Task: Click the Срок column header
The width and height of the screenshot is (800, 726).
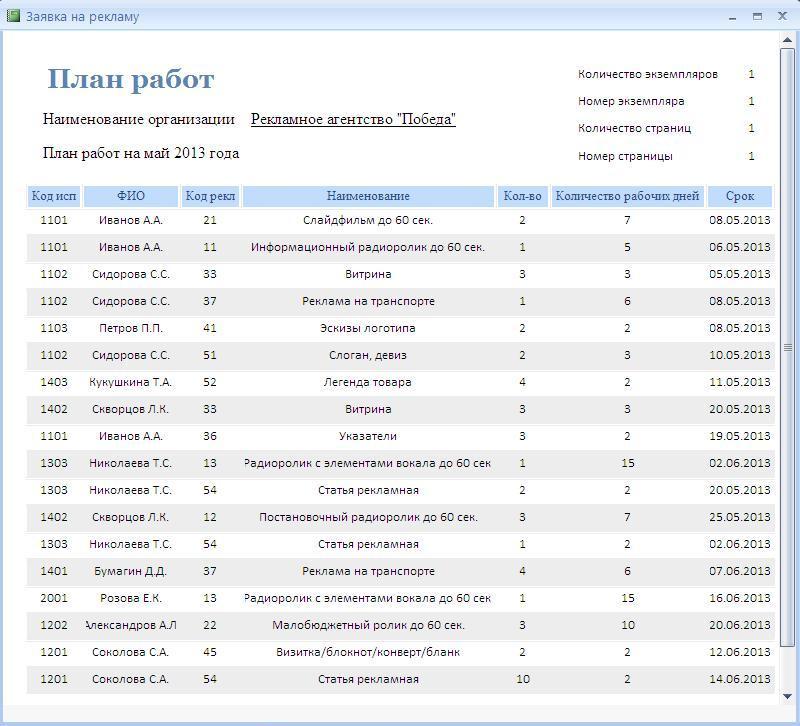Action: pyautogui.click(x=740, y=196)
